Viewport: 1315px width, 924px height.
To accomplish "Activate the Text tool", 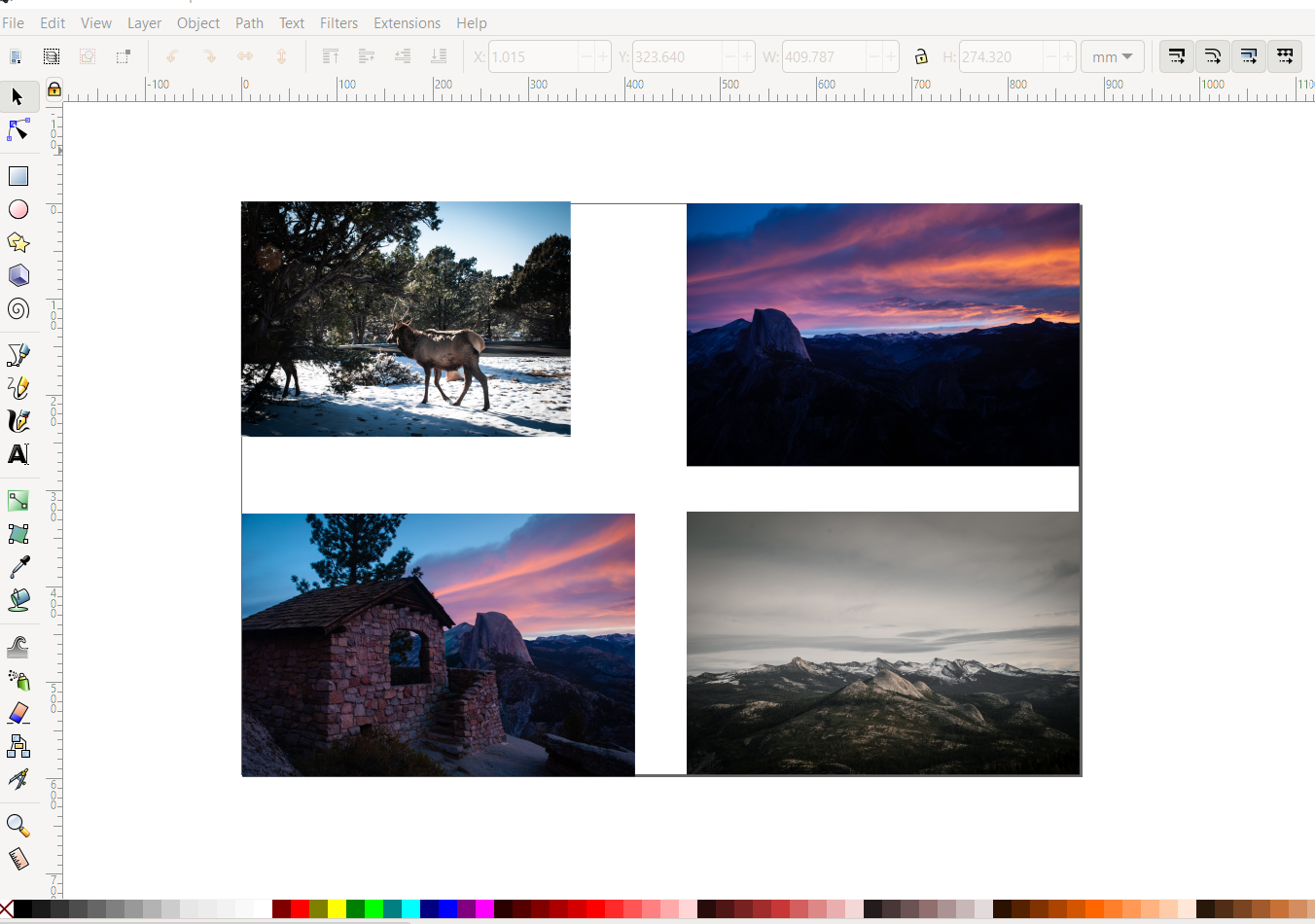I will point(18,454).
